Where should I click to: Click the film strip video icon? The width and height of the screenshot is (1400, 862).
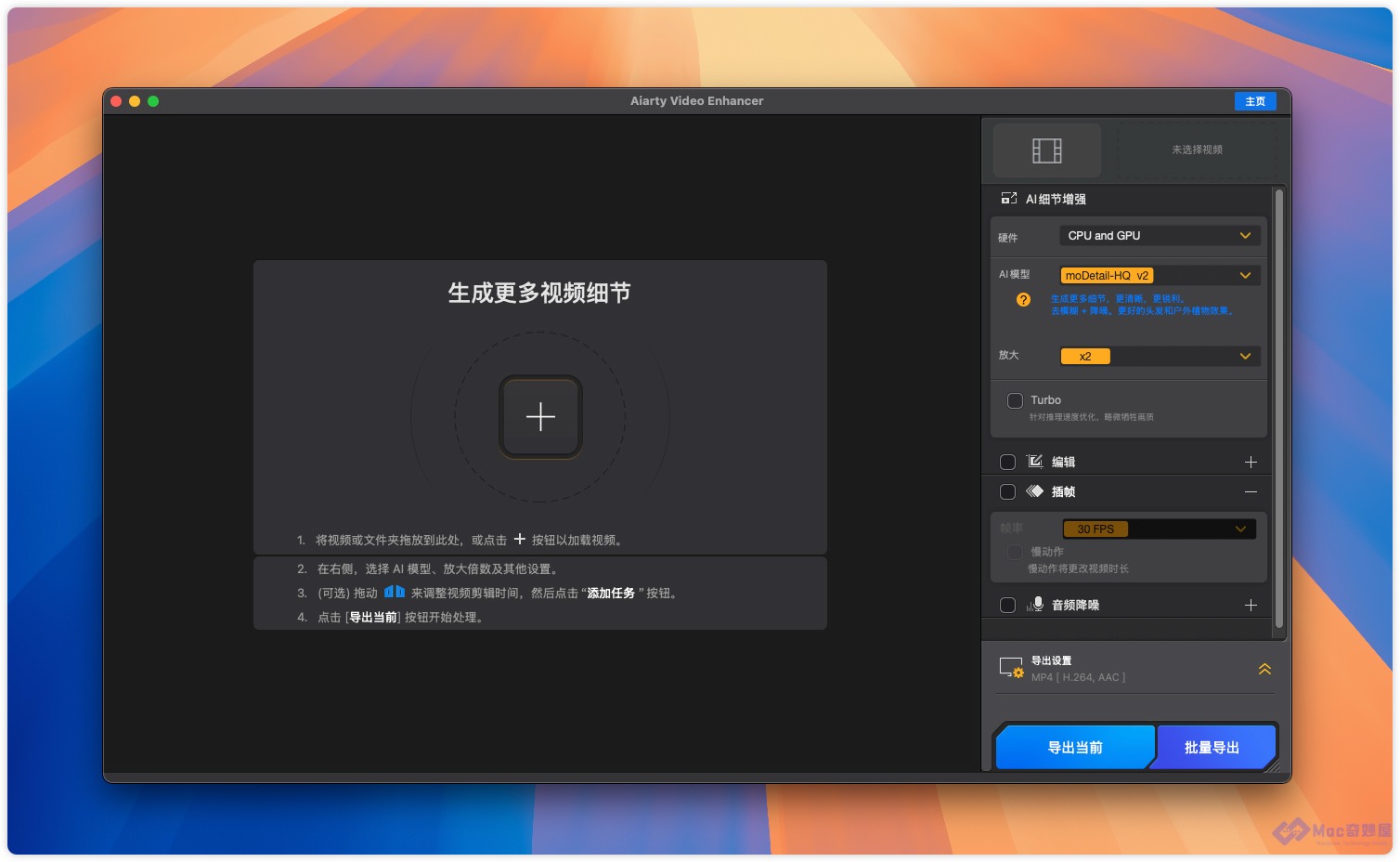tap(1046, 150)
